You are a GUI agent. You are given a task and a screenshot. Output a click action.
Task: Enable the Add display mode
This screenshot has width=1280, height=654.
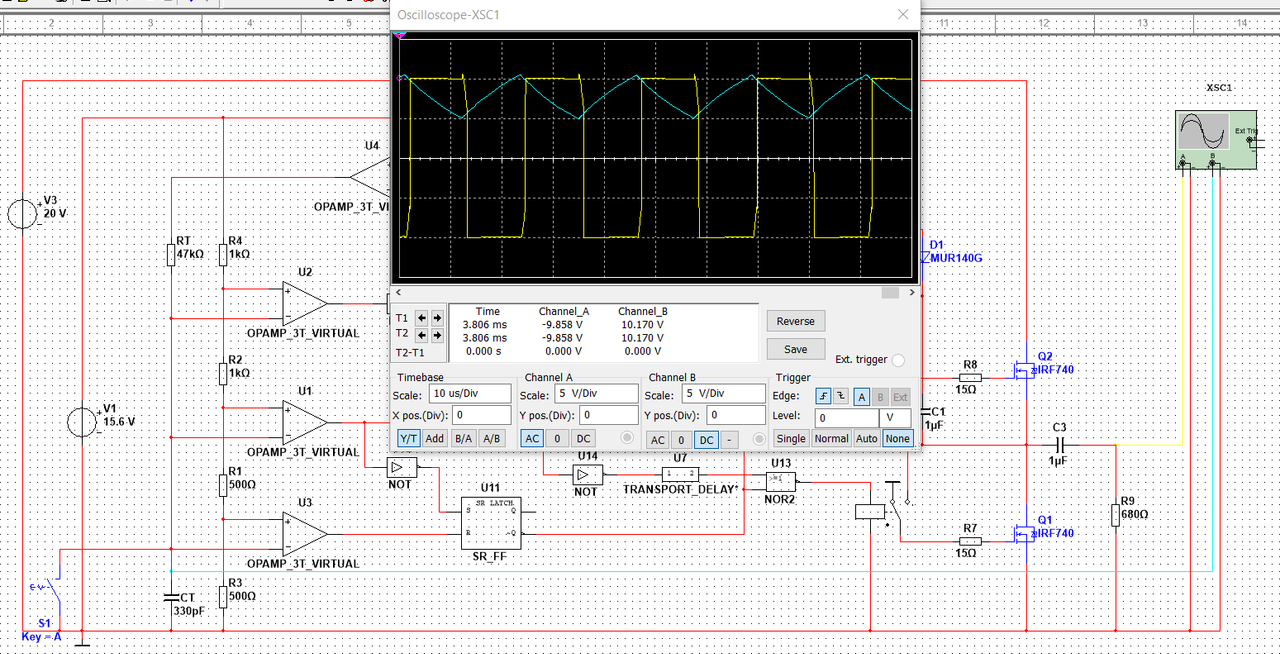(x=435, y=438)
